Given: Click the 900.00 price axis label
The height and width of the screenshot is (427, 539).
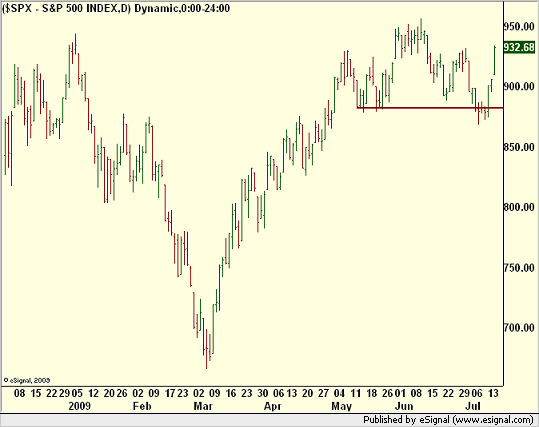Looking at the screenshot, I should (x=519, y=86).
